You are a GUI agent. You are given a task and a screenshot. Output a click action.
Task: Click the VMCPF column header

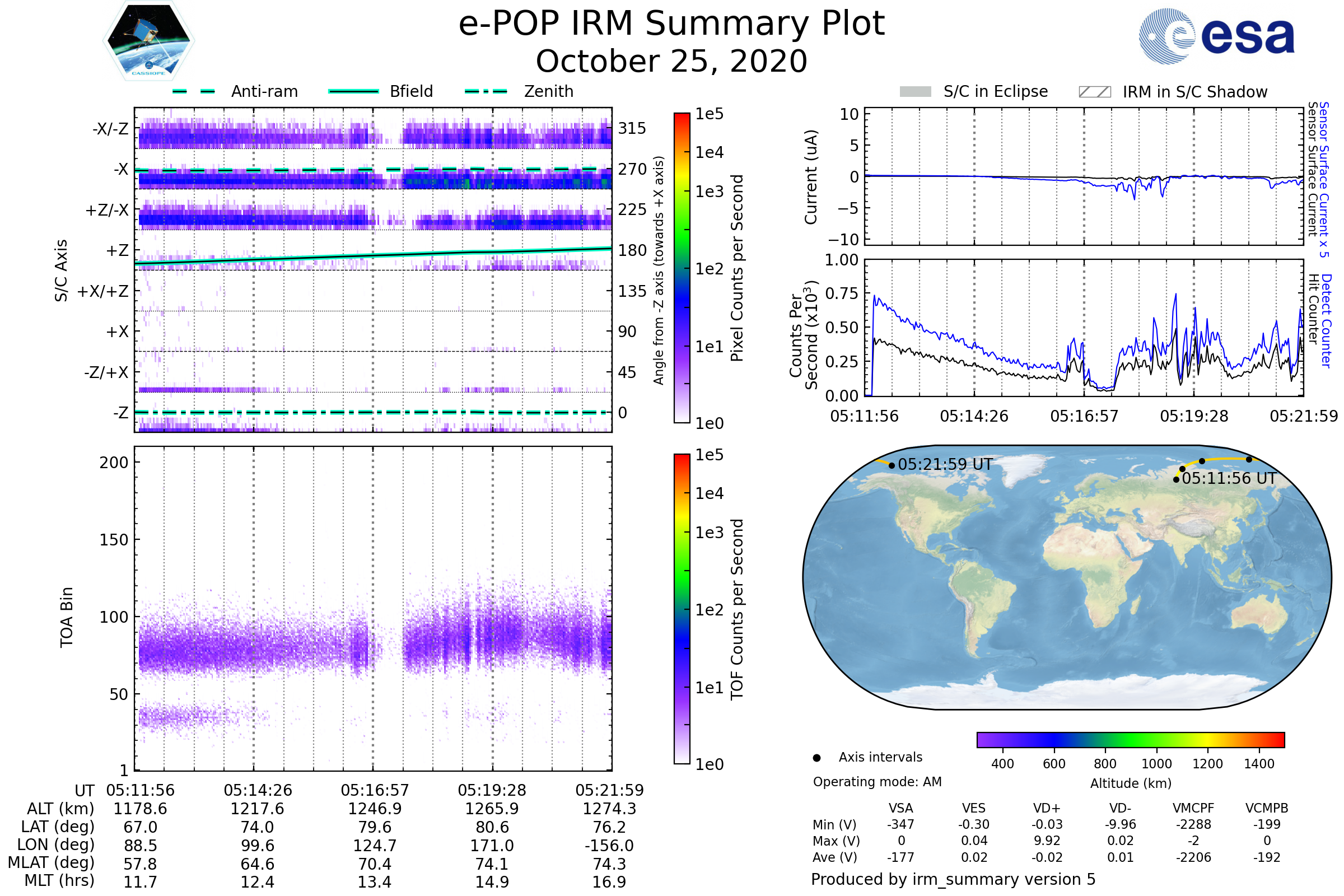point(1193,808)
